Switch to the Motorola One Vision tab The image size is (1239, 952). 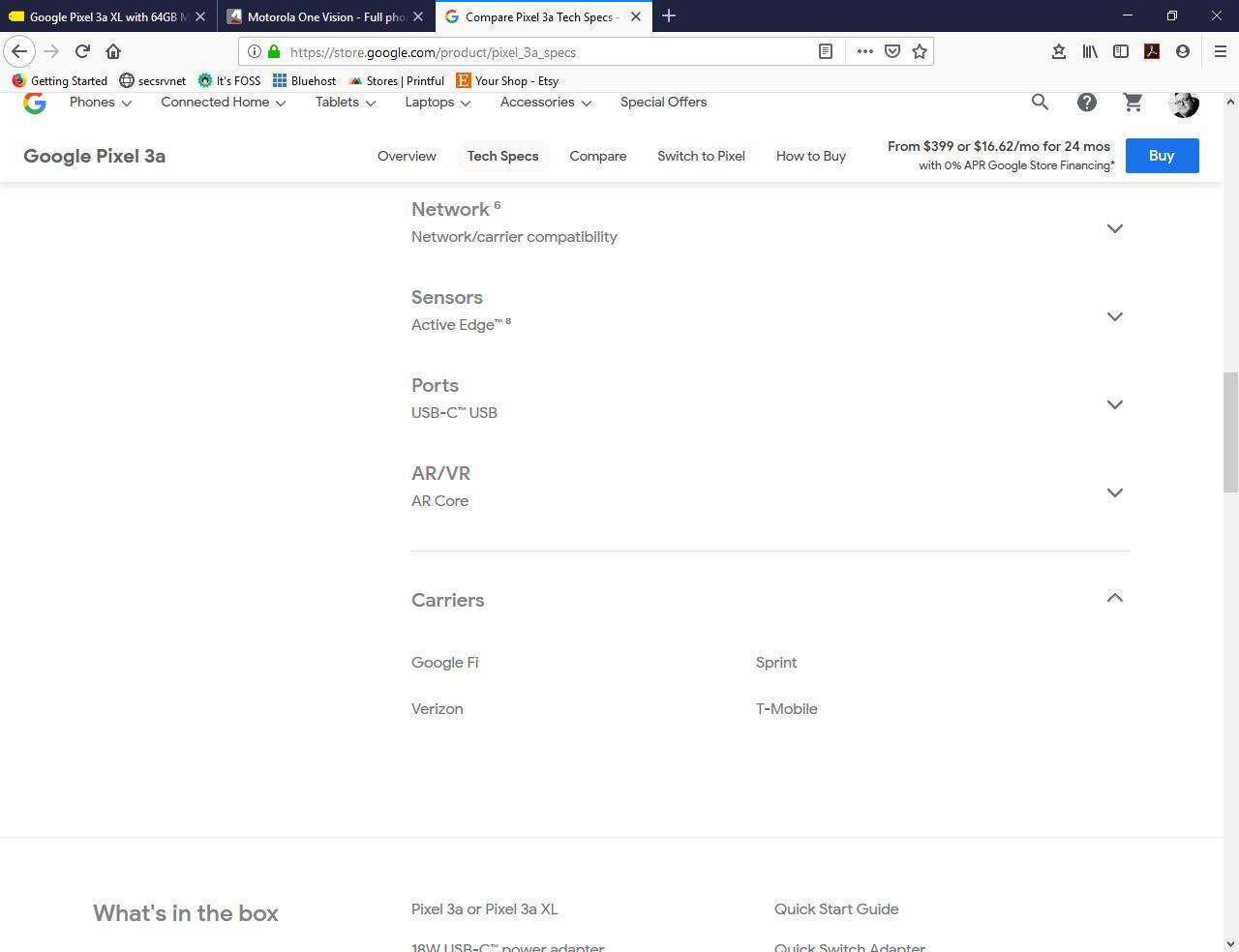[x=325, y=16]
